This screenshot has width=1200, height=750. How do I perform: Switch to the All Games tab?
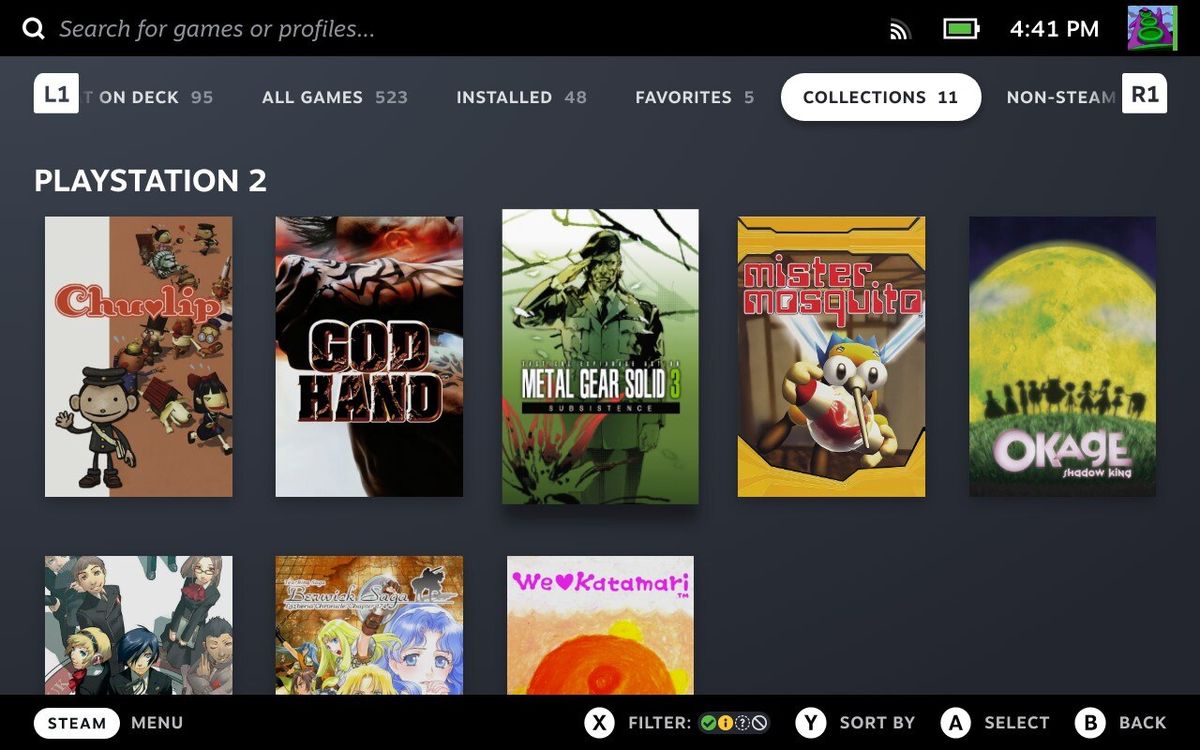pyautogui.click(x=311, y=97)
